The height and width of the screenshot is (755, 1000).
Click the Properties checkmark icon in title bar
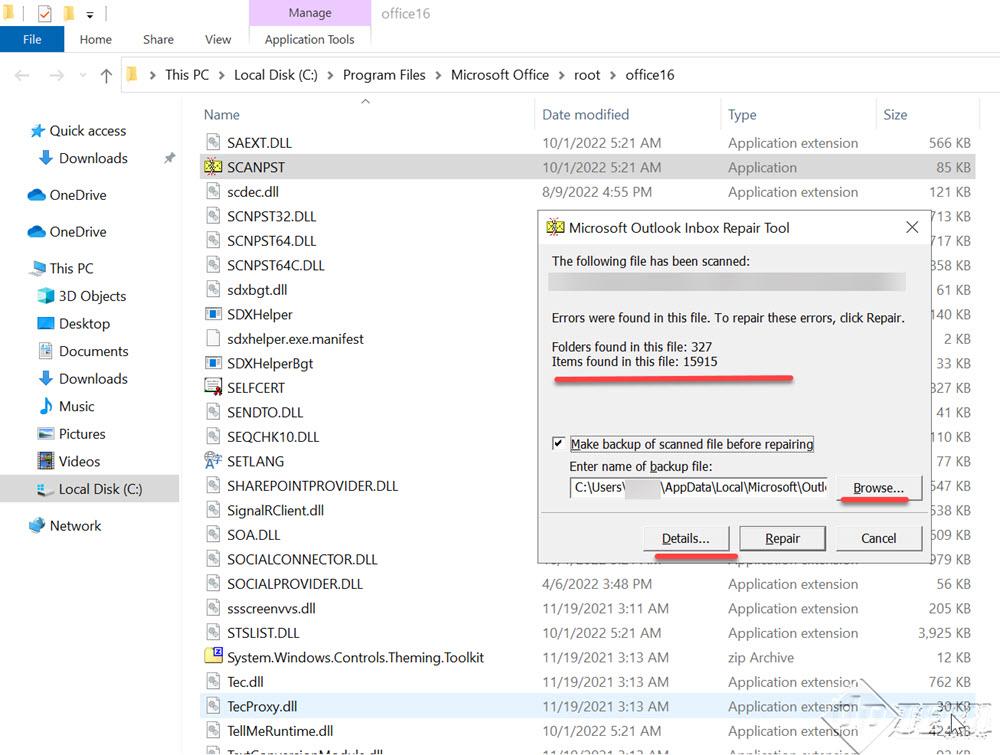coord(45,13)
